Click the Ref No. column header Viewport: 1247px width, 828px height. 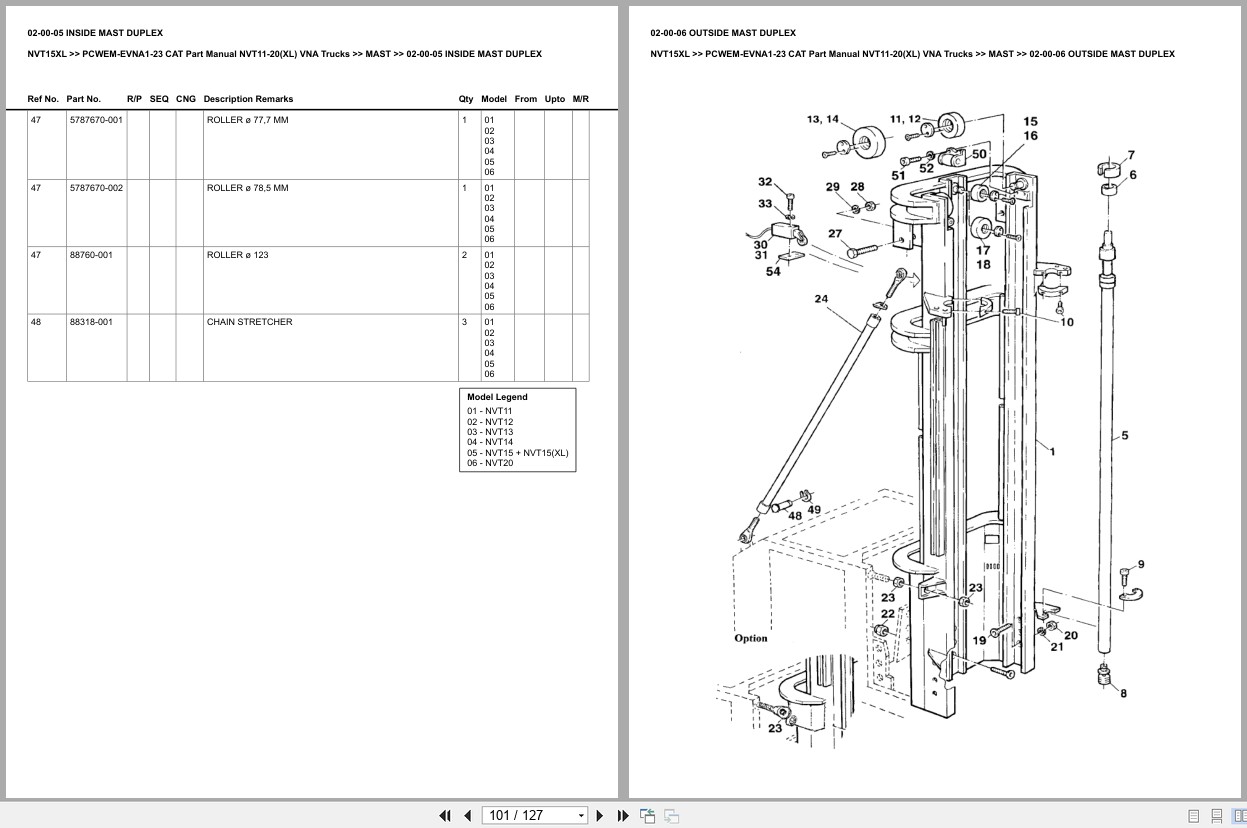43,99
